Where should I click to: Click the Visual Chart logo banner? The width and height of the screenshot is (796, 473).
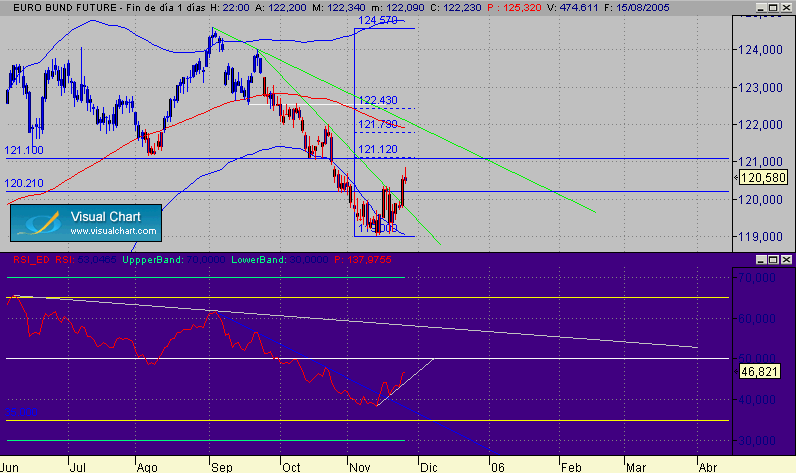click(86, 223)
